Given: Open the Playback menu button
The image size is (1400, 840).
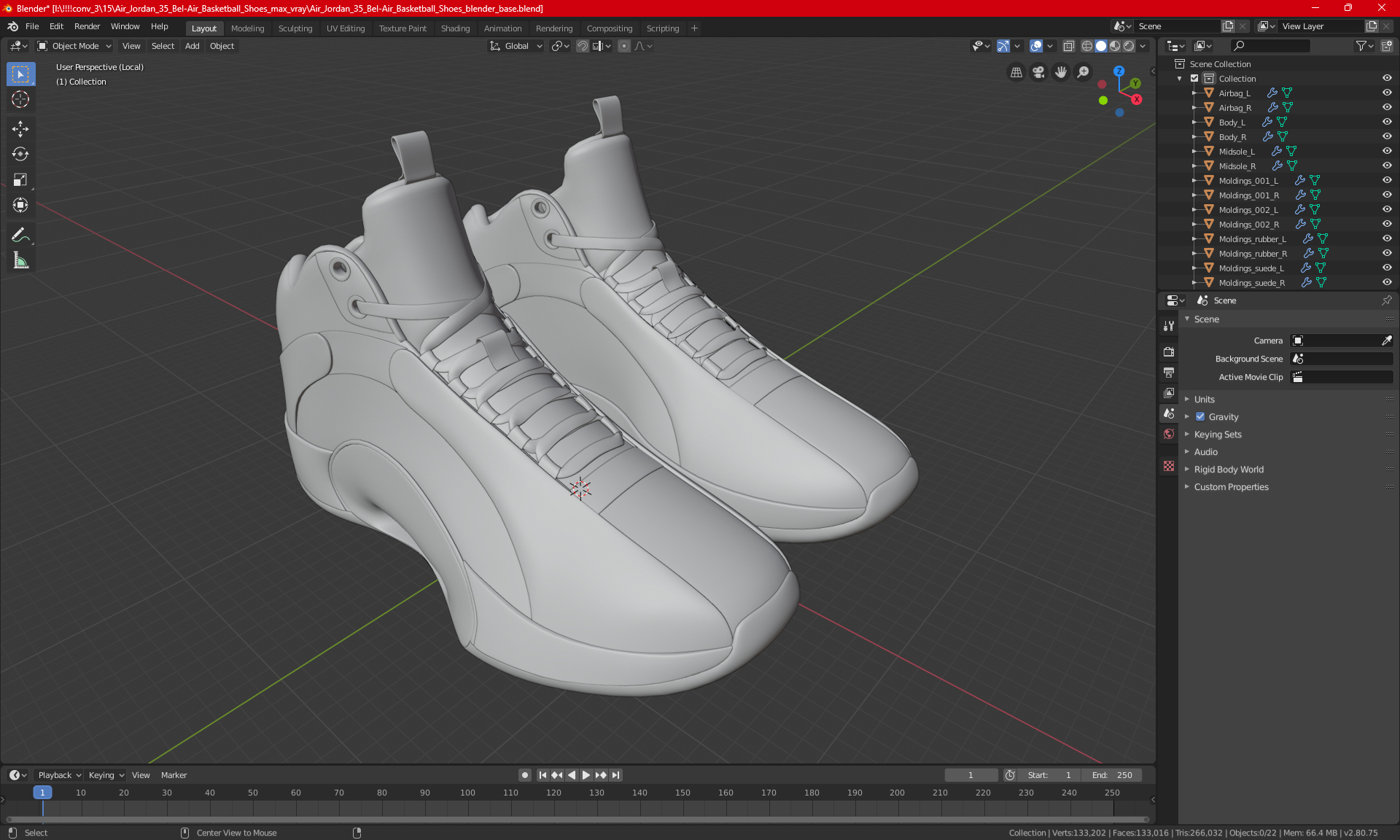Looking at the screenshot, I should (x=58, y=775).
